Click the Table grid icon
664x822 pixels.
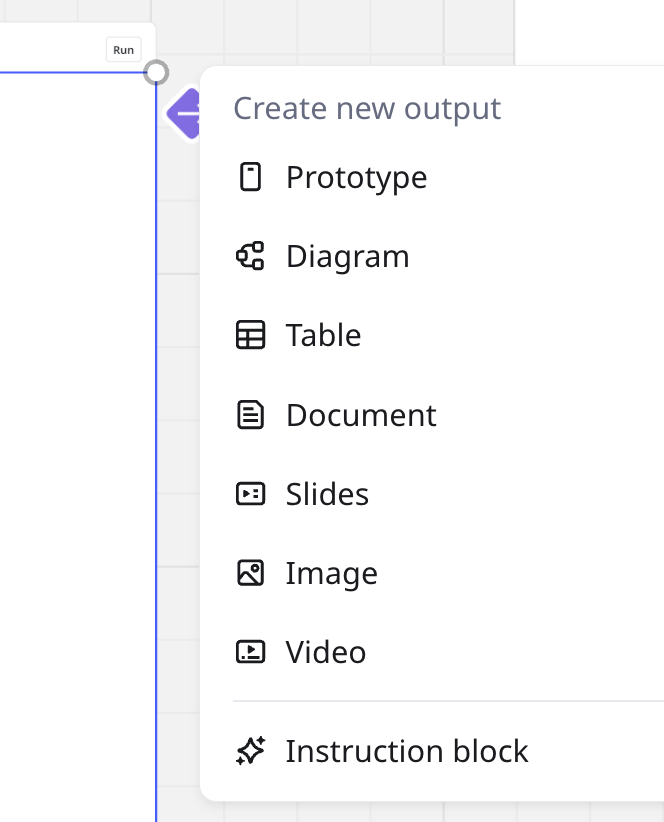[250, 335]
